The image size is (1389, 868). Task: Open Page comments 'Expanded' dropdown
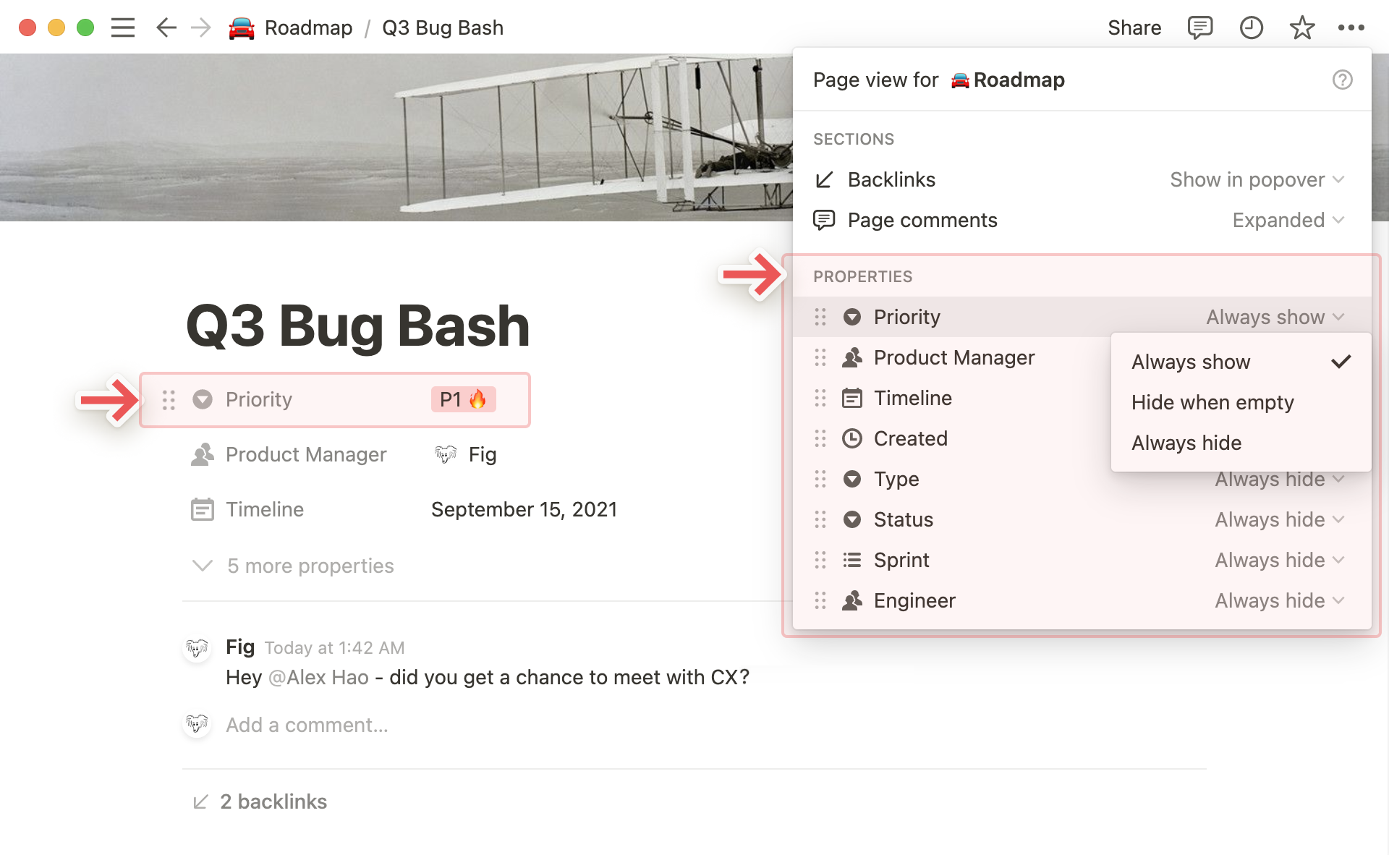point(1288,220)
